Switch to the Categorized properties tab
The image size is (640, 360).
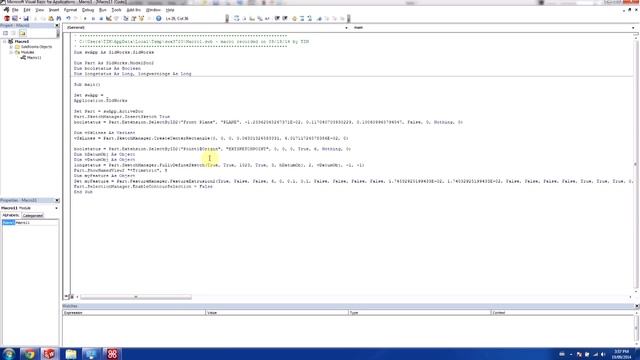pyautogui.click(x=33, y=215)
